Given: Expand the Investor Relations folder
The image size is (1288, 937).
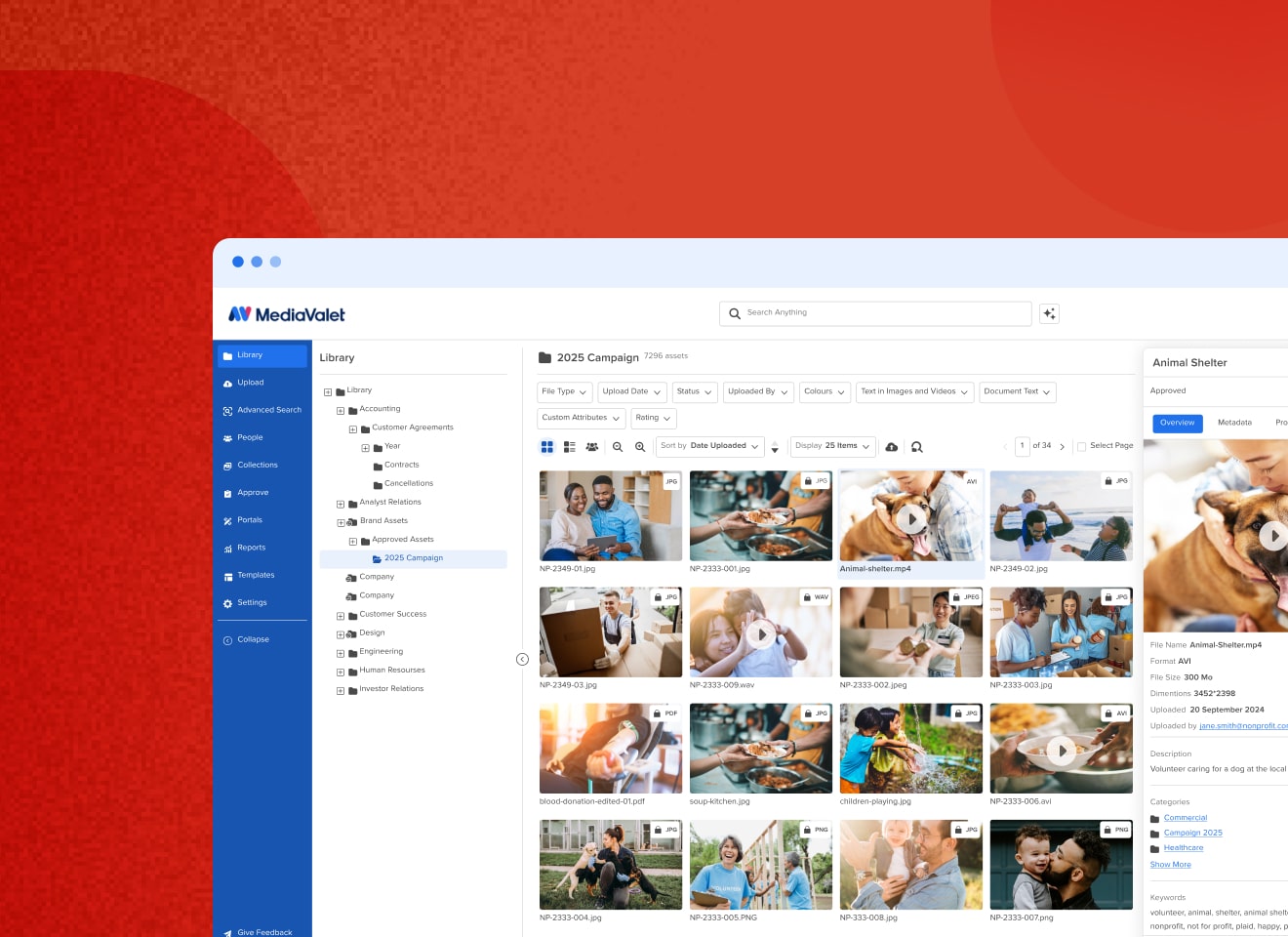Looking at the screenshot, I should [341, 691].
